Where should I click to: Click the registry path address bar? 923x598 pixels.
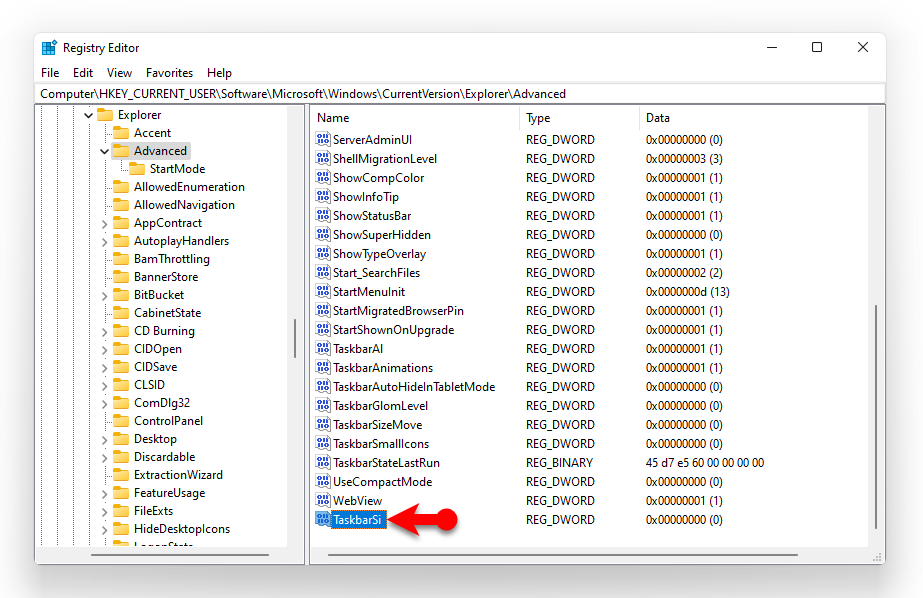[462, 94]
